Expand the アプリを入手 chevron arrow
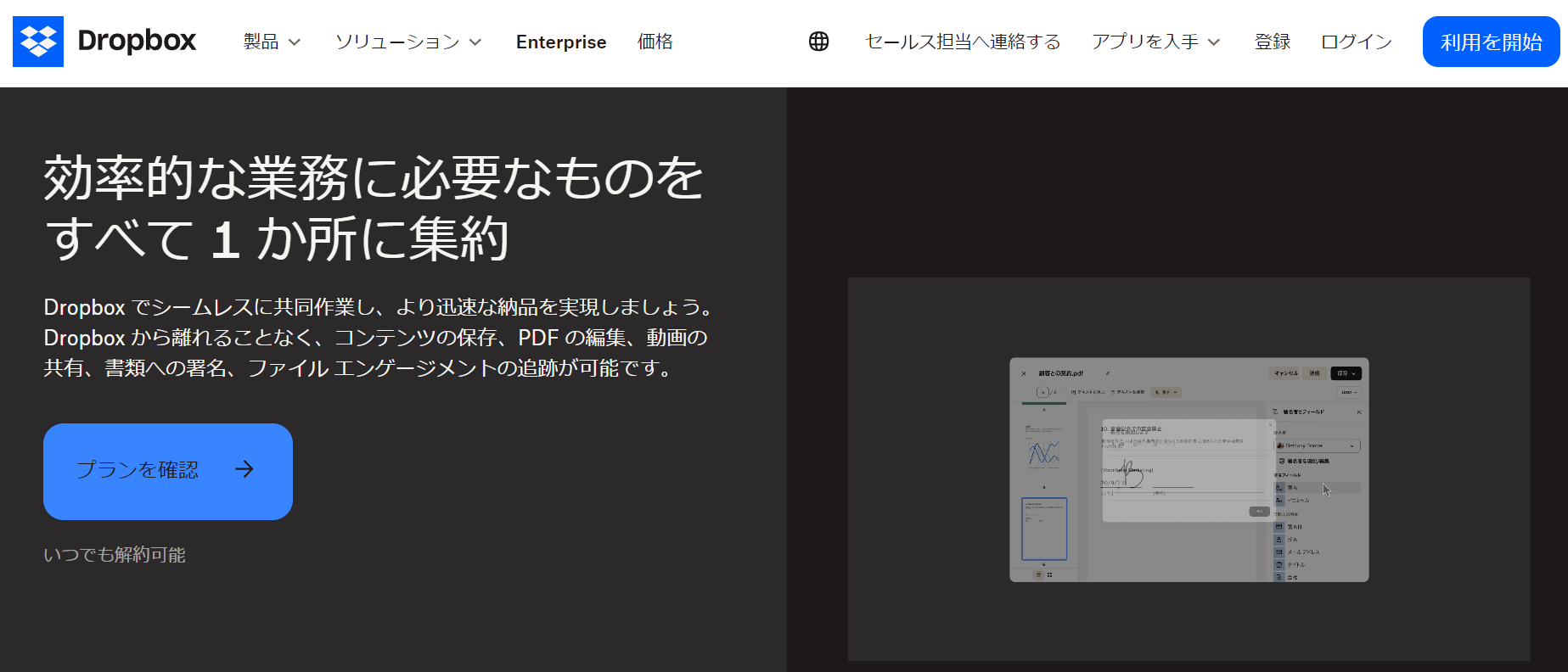Screen dimensions: 1568x672 pyautogui.click(x=1214, y=42)
